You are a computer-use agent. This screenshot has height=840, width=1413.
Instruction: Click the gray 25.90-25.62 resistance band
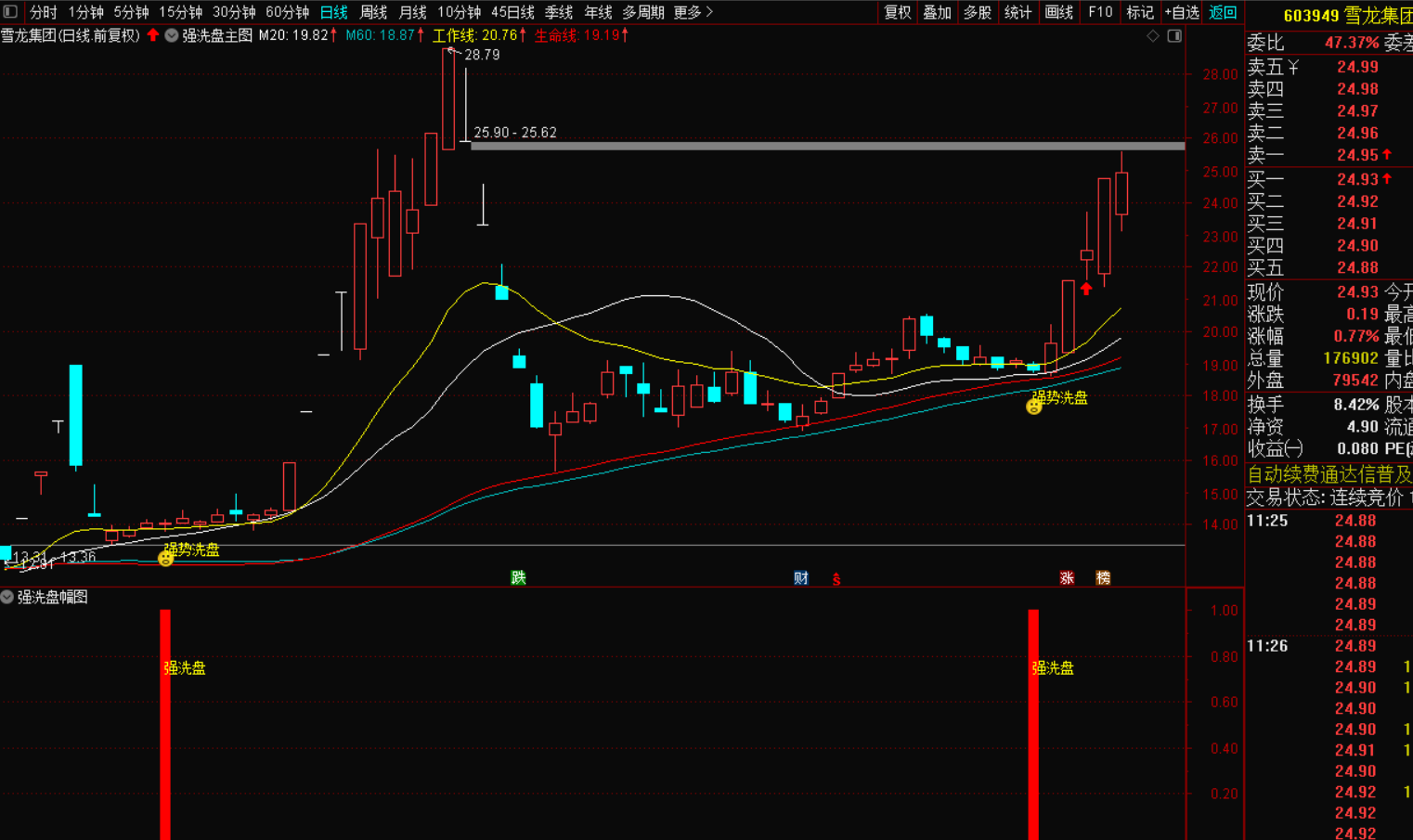[826, 146]
